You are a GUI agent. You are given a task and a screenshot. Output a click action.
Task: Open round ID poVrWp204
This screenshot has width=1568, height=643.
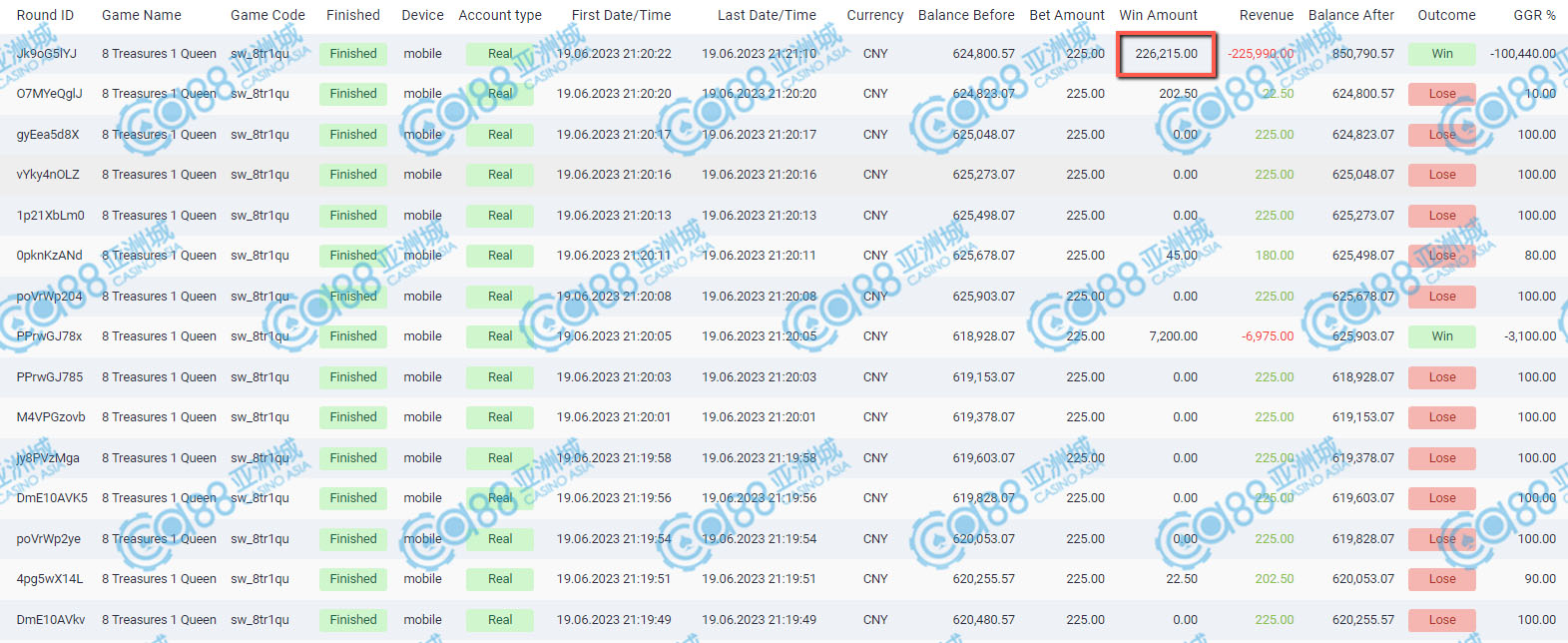tap(50, 297)
